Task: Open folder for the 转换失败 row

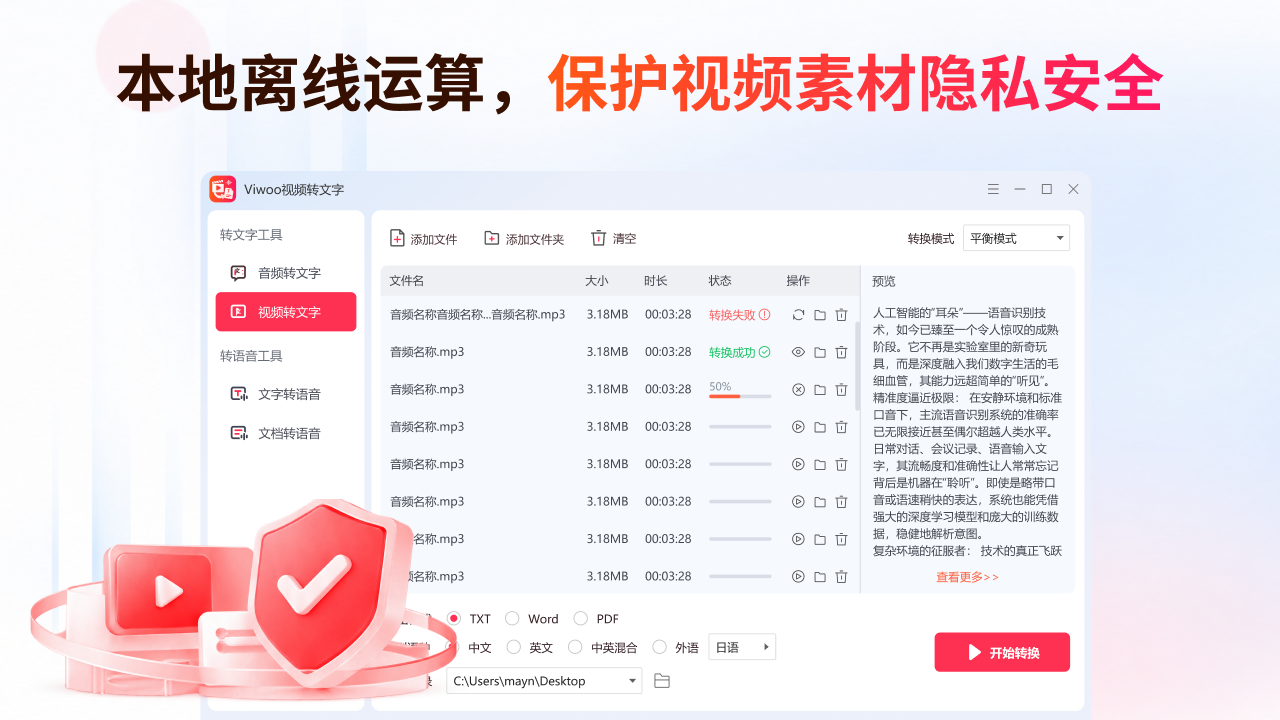Action: pos(820,315)
